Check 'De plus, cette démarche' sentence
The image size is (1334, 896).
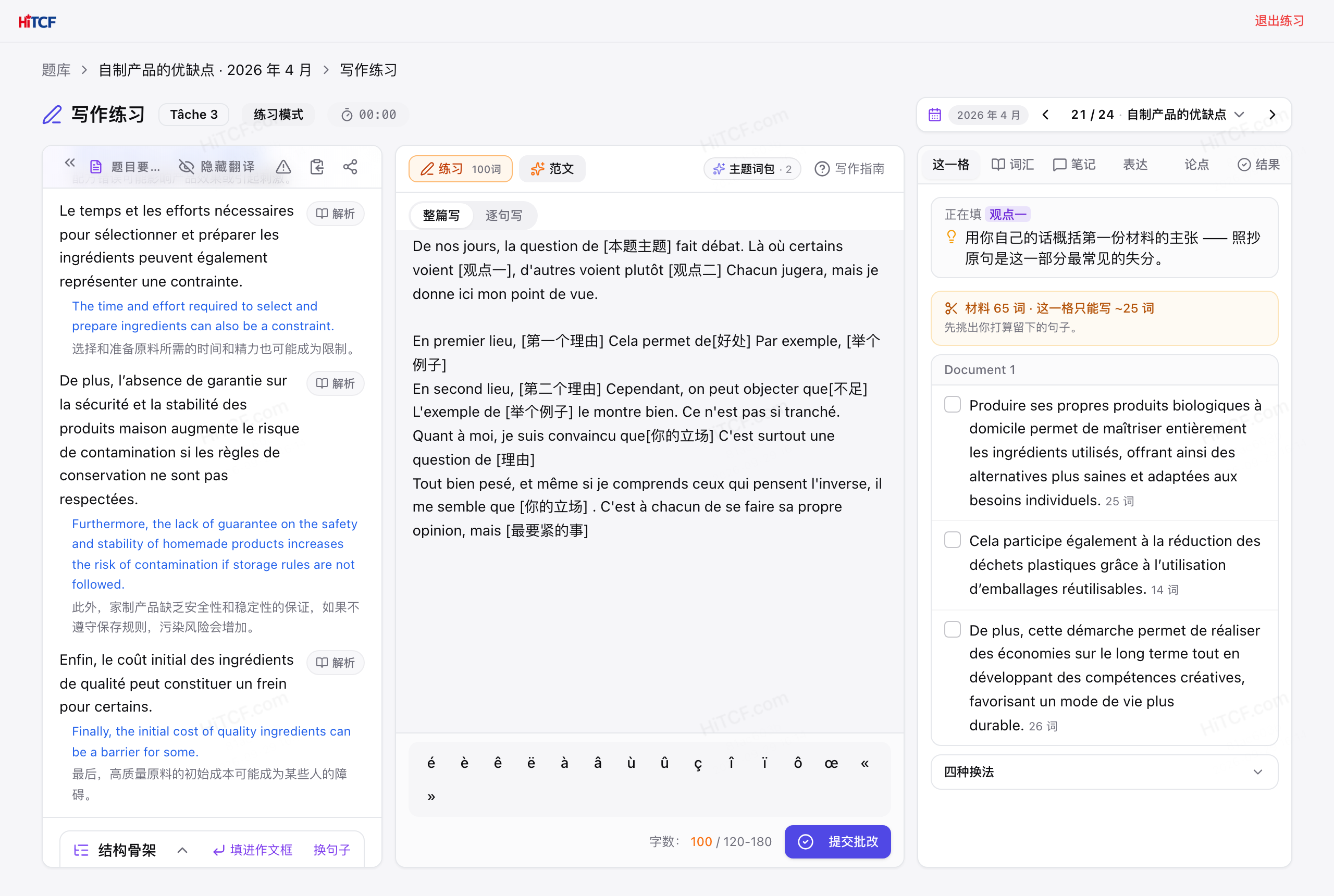coord(952,630)
